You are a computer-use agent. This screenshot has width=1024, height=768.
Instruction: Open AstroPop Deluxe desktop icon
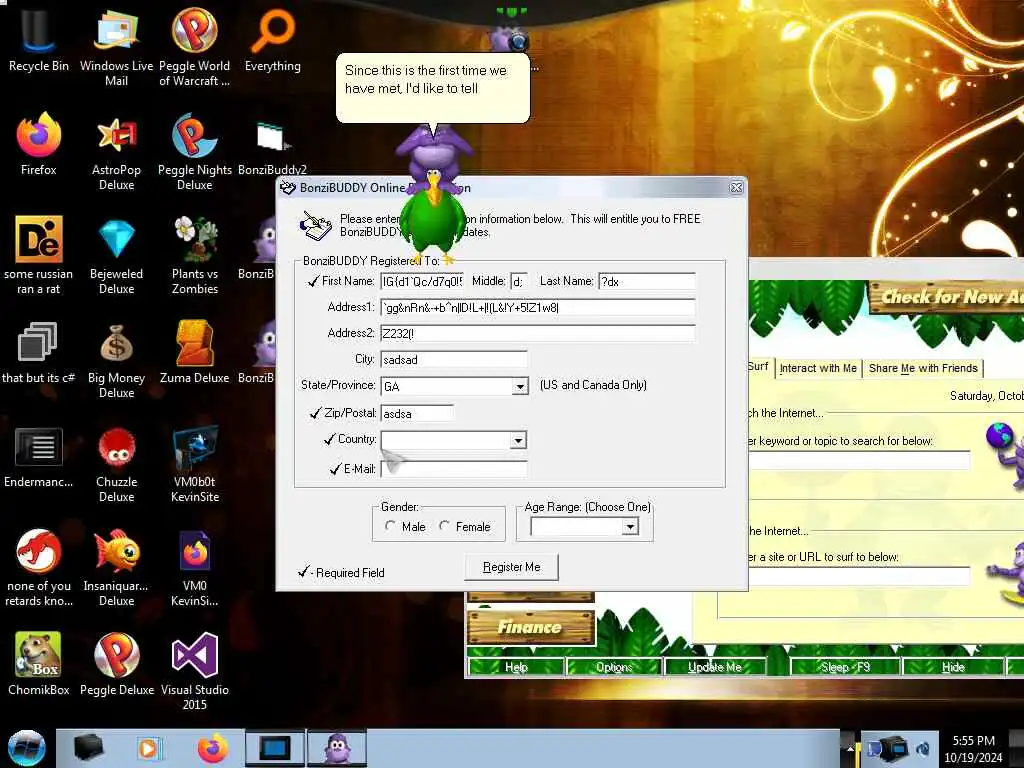click(116, 150)
